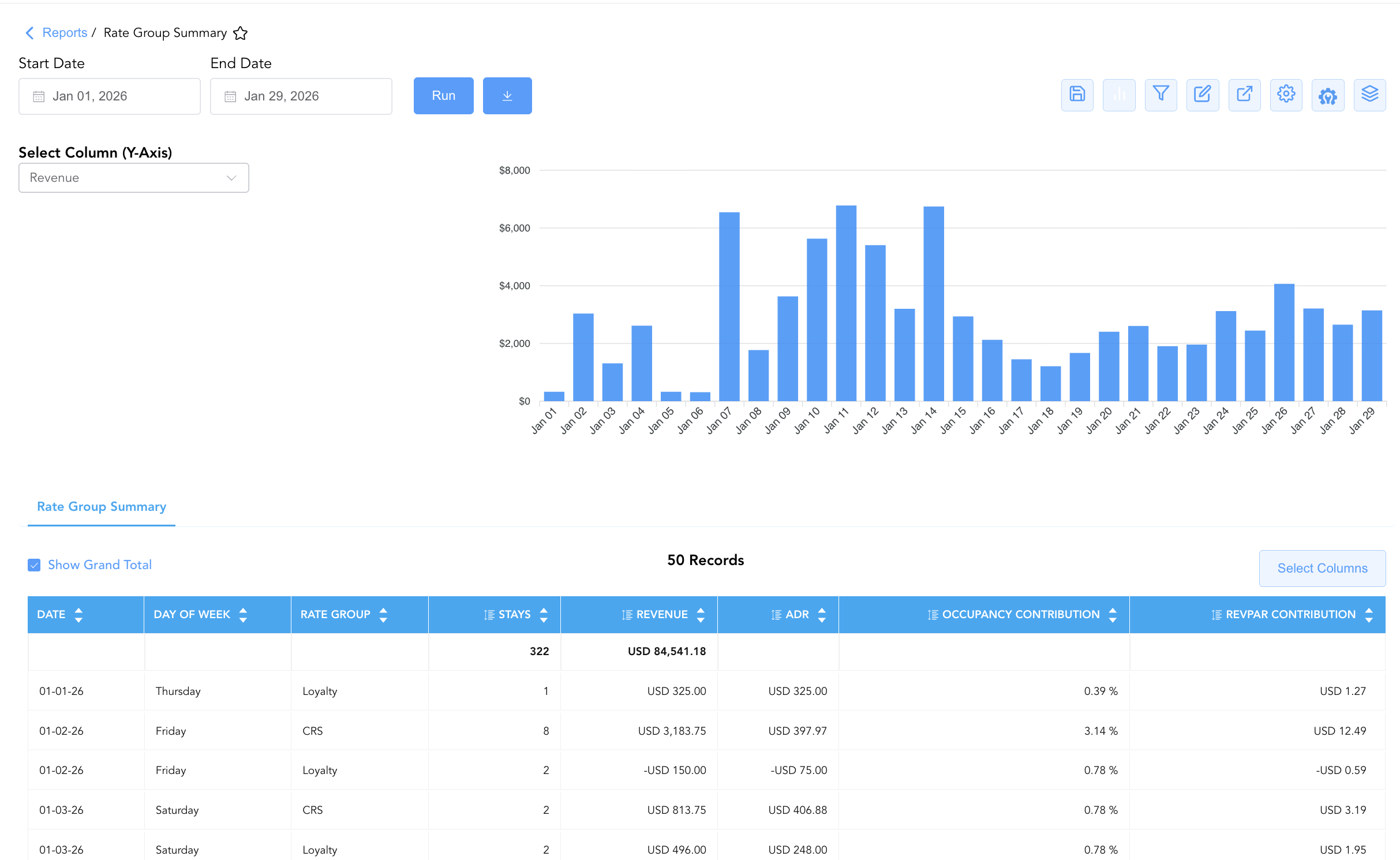The height and width of the screenshot is (860, 1400).
Task: Open the gear settings icon
Action: coord(1286,95)
